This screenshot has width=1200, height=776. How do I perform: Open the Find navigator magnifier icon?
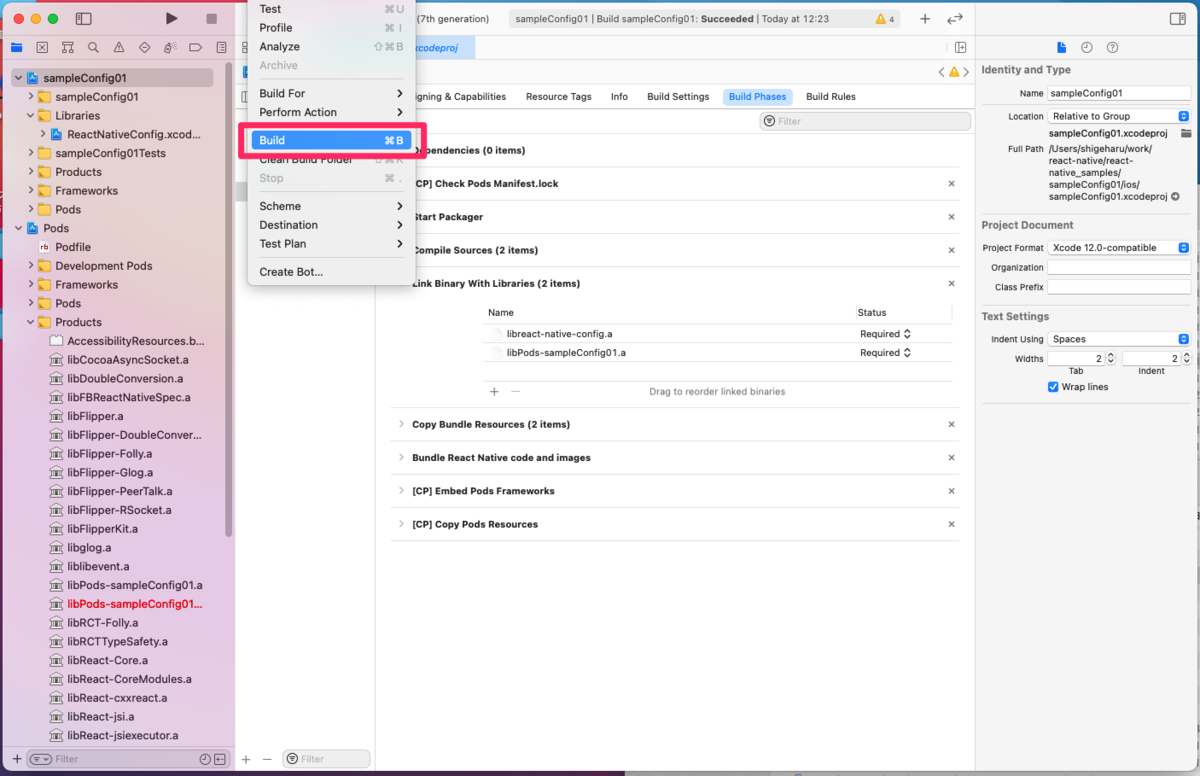point(93,47)
